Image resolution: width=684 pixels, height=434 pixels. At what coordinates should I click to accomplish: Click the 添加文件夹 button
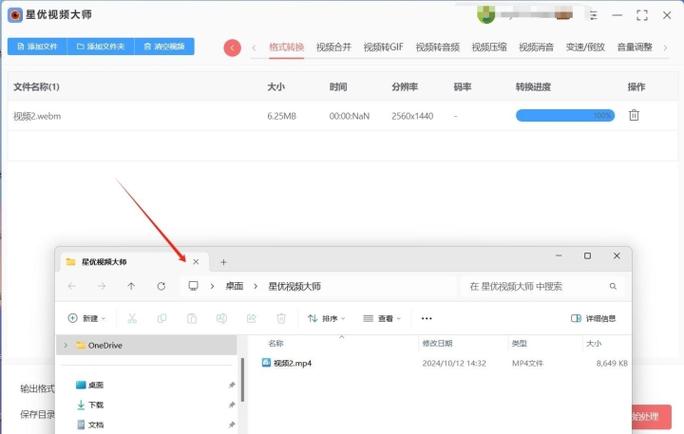click(x=101, y=46)
